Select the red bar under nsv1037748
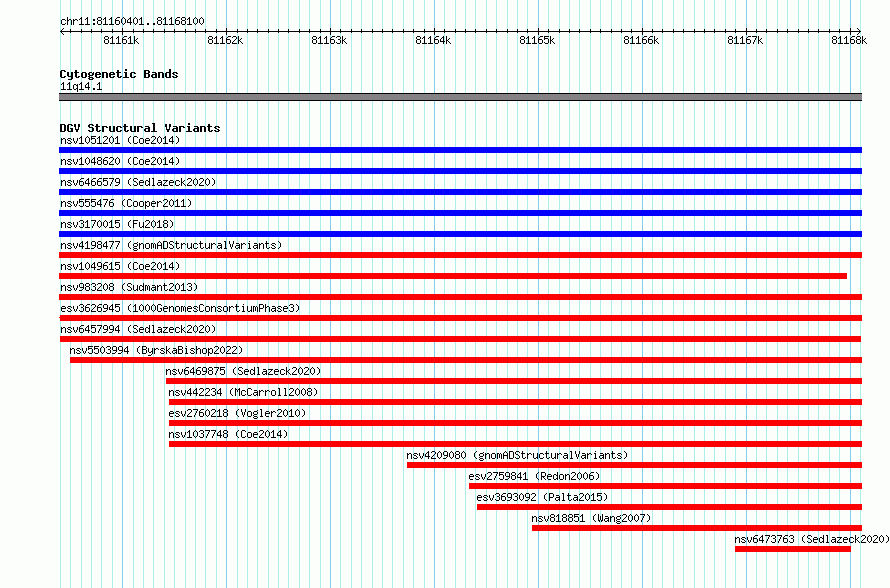Viewport: 890px width, 588px height. click(x=515, y=444)
